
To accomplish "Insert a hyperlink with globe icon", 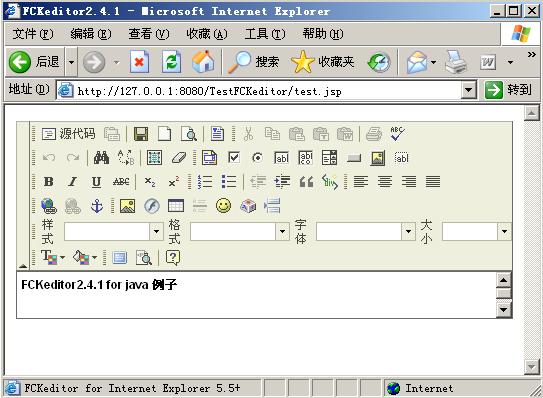I will [48, 206].
